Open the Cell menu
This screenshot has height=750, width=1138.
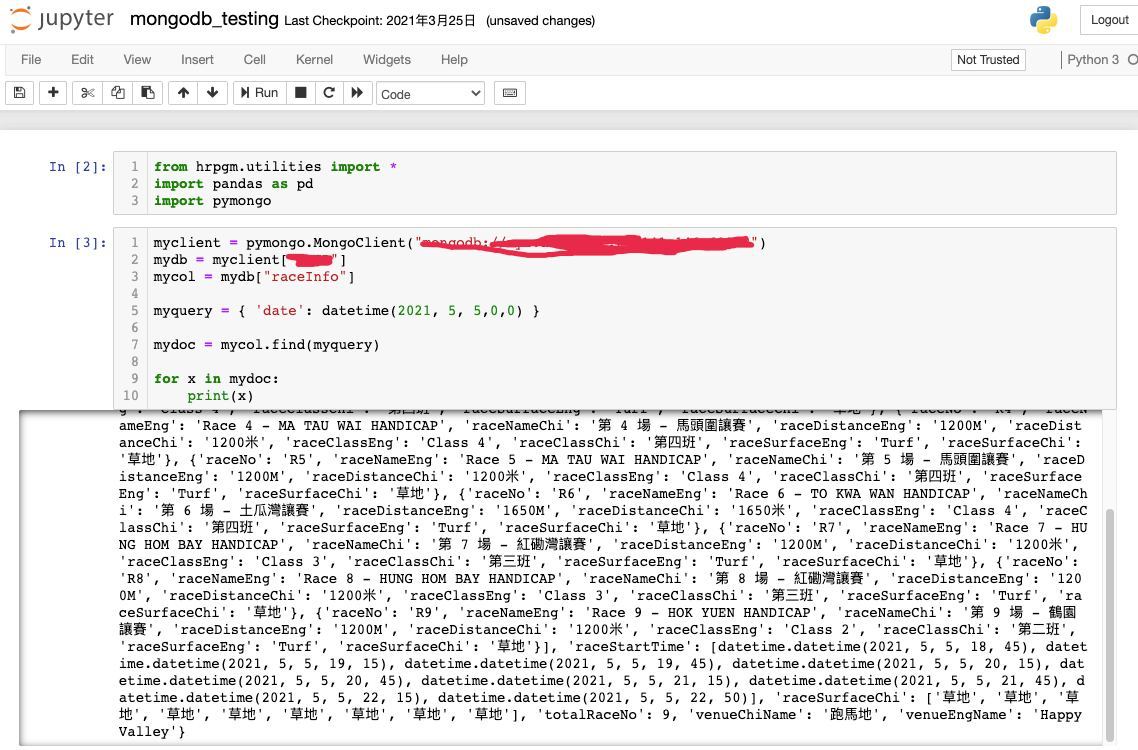coord(255,60)
